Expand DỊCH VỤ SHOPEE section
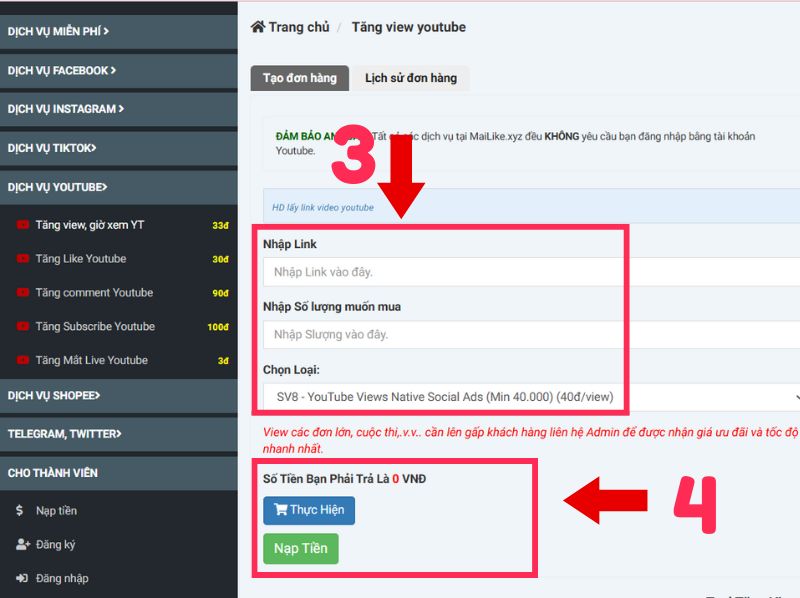800x598 pixels. point(118,395)
